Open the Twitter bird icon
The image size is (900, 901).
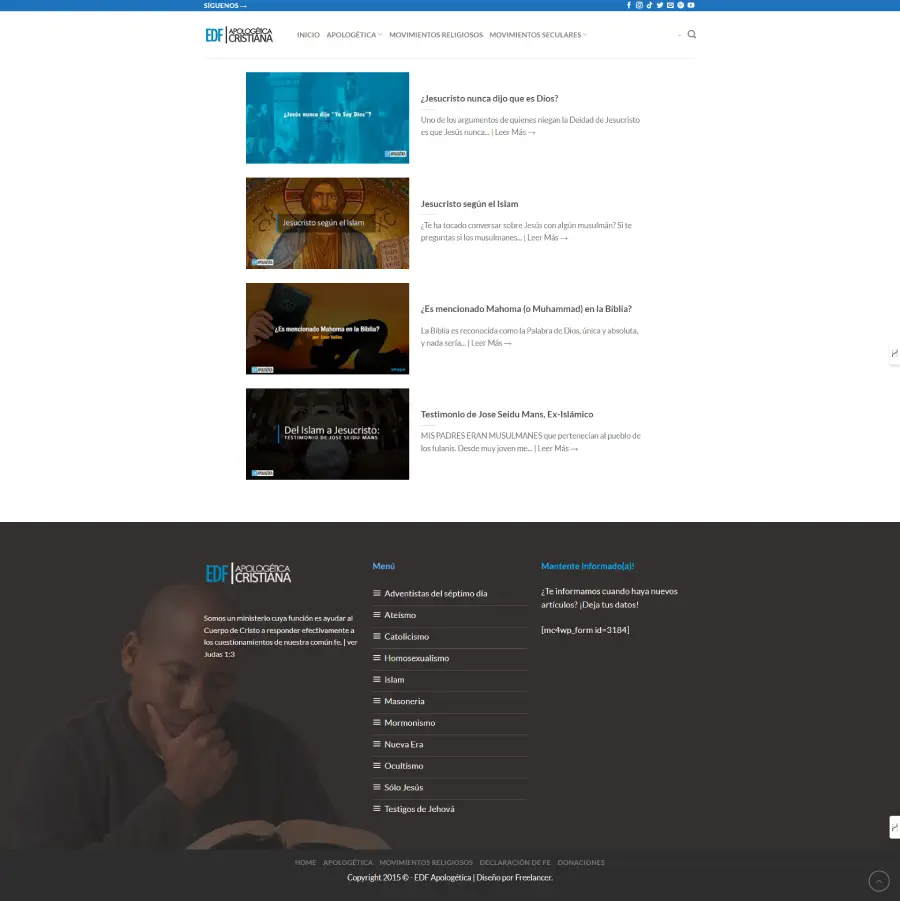click(x=660, y=5)
